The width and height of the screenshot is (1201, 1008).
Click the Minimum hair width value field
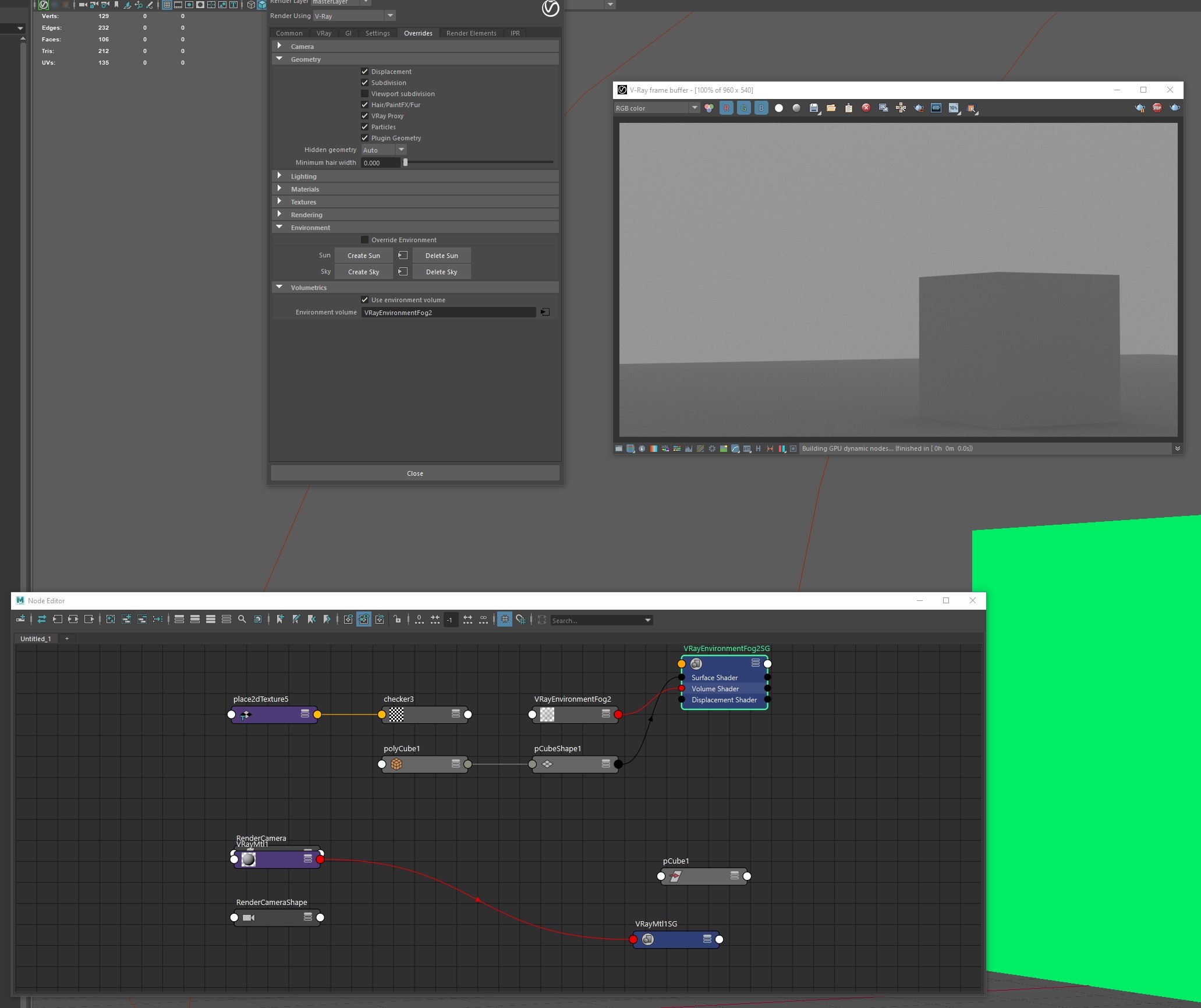[x=381, y=162]
